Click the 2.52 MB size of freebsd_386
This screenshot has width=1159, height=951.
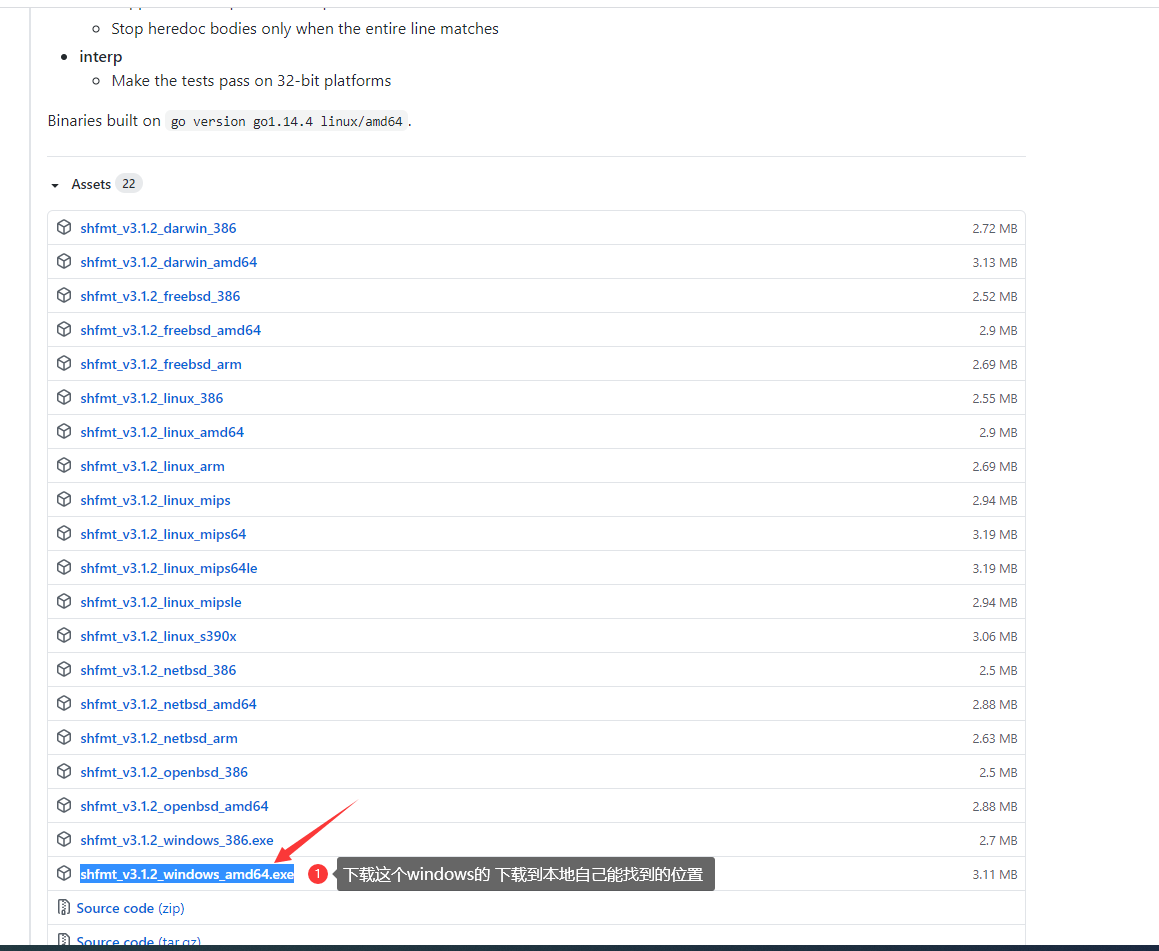(x=995, y=297)
